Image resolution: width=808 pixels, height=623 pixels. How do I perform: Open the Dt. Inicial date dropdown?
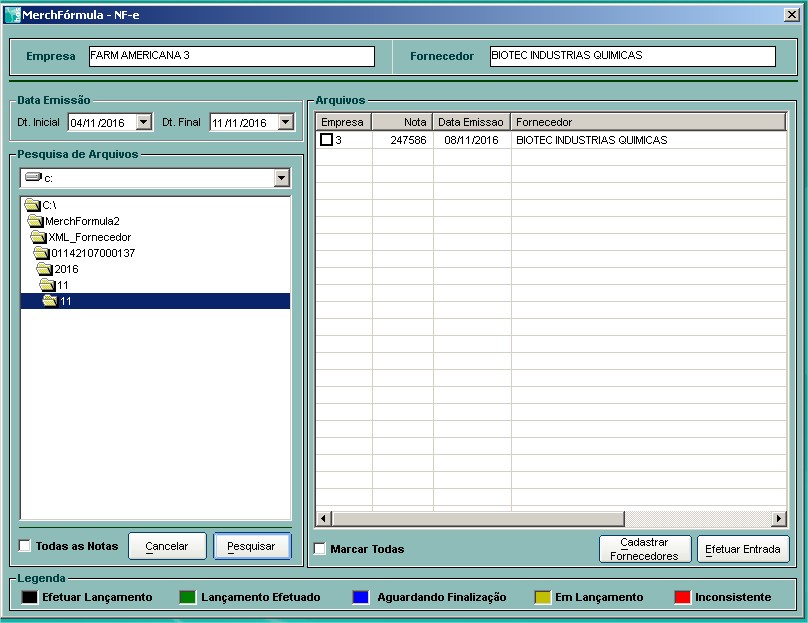point(143,122)
